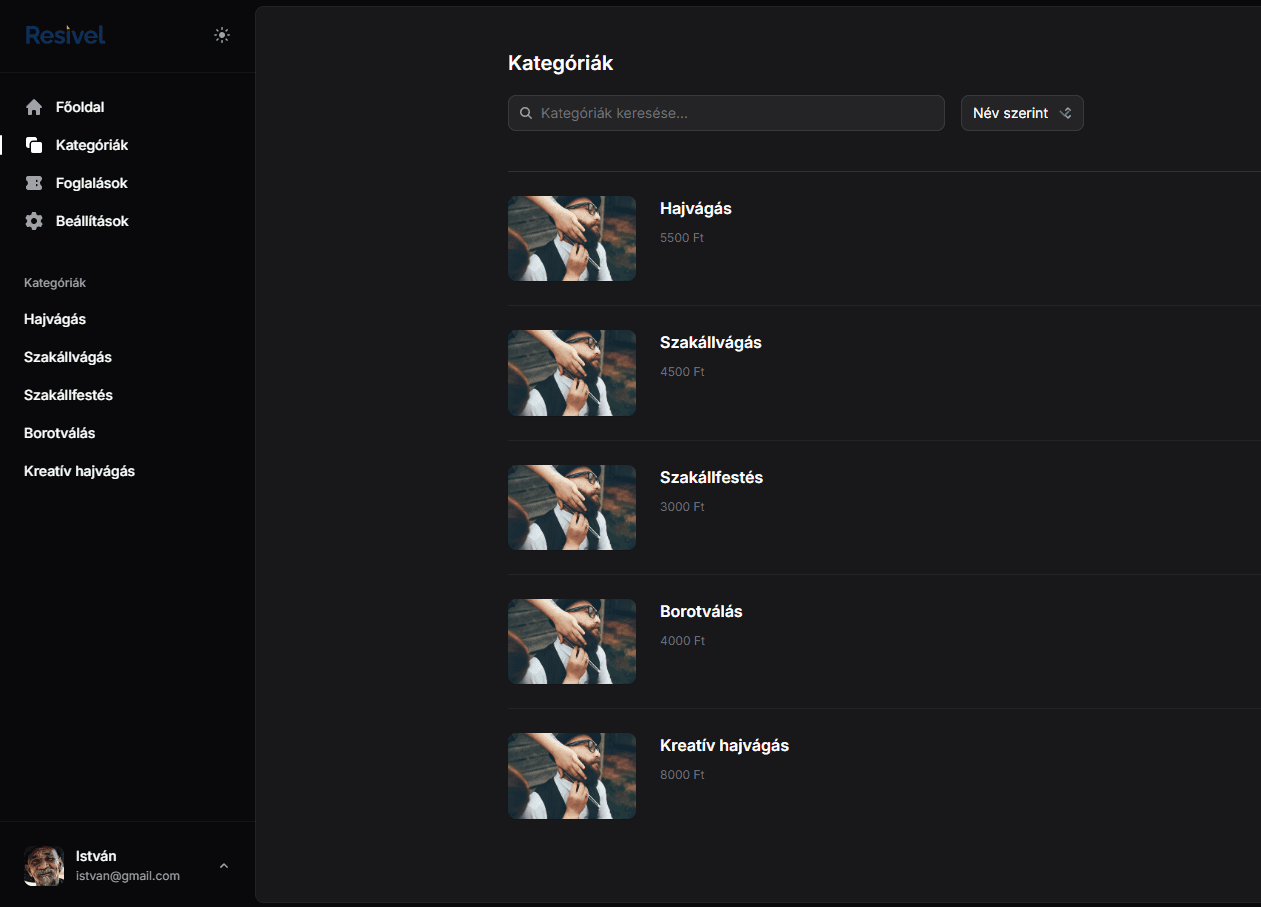The image size is (1261, 907).
Task: Click the Szakállfestés title in main list
Action: (x=711, y=478)
